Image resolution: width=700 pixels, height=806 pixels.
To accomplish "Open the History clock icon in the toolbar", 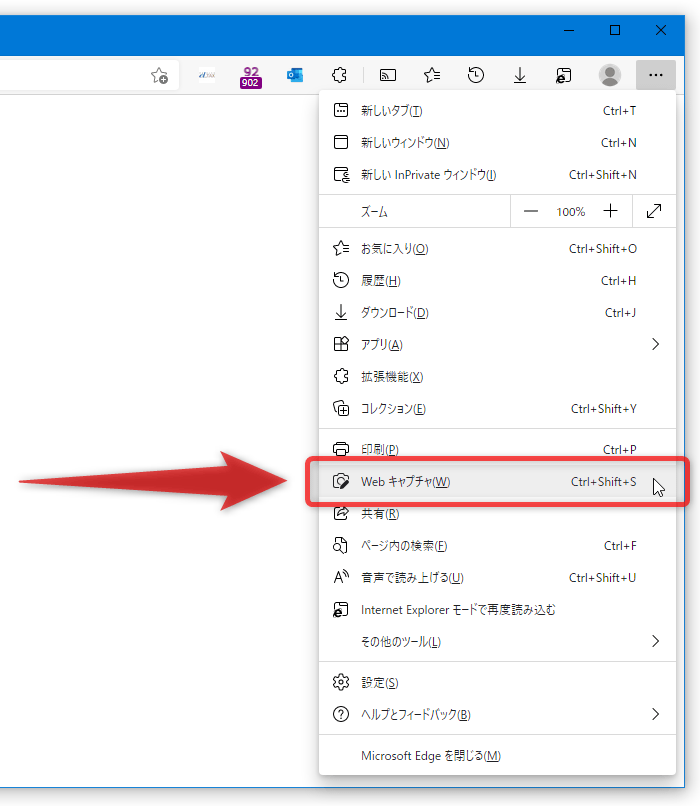I will point(476,75).
